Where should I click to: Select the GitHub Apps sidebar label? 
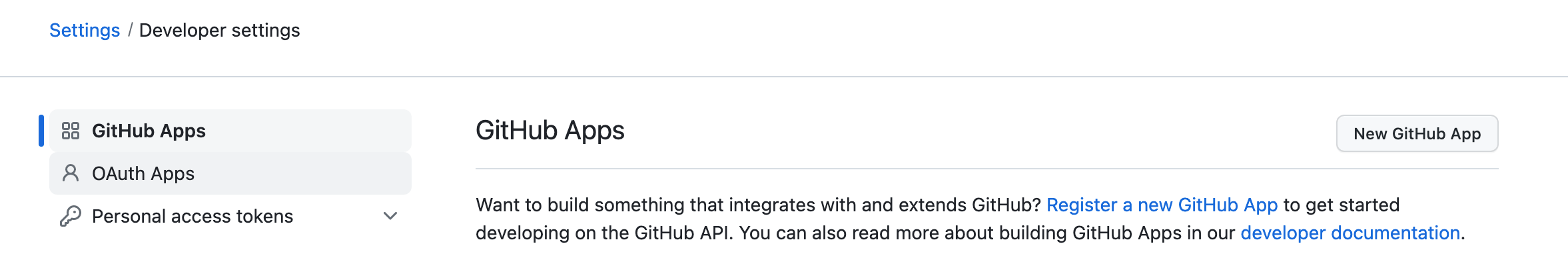pyautogui.click(x=149, y=131)
